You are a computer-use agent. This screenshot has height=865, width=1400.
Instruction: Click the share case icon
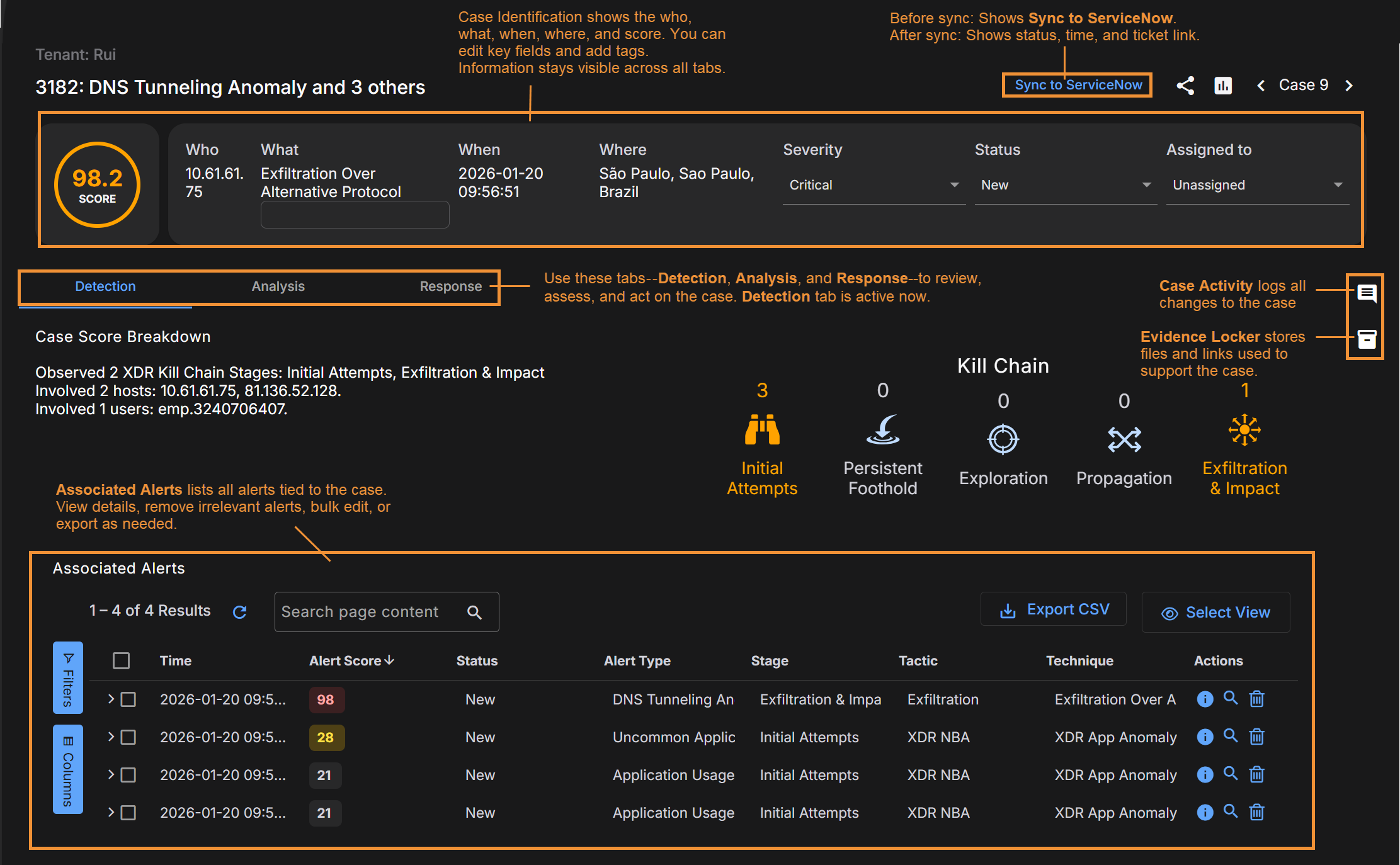[1185, 86]
